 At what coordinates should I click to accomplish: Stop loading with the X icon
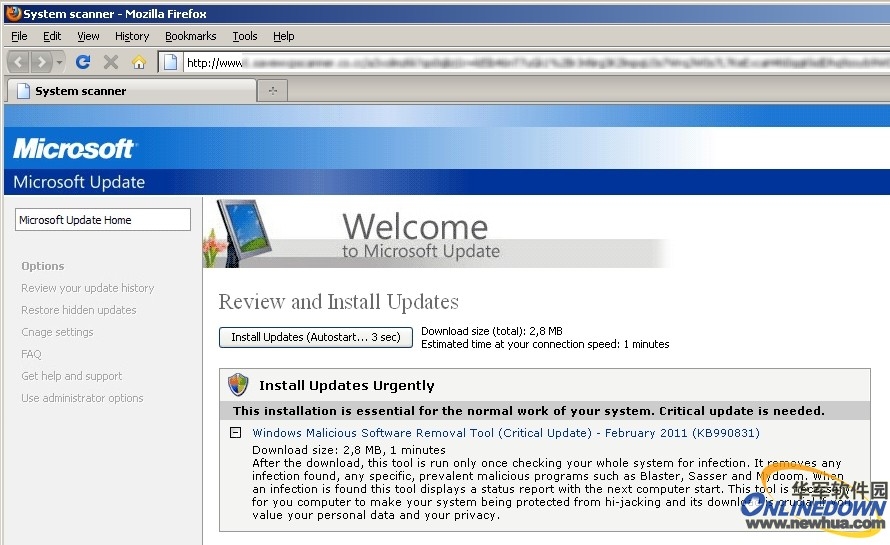point(111,61)
